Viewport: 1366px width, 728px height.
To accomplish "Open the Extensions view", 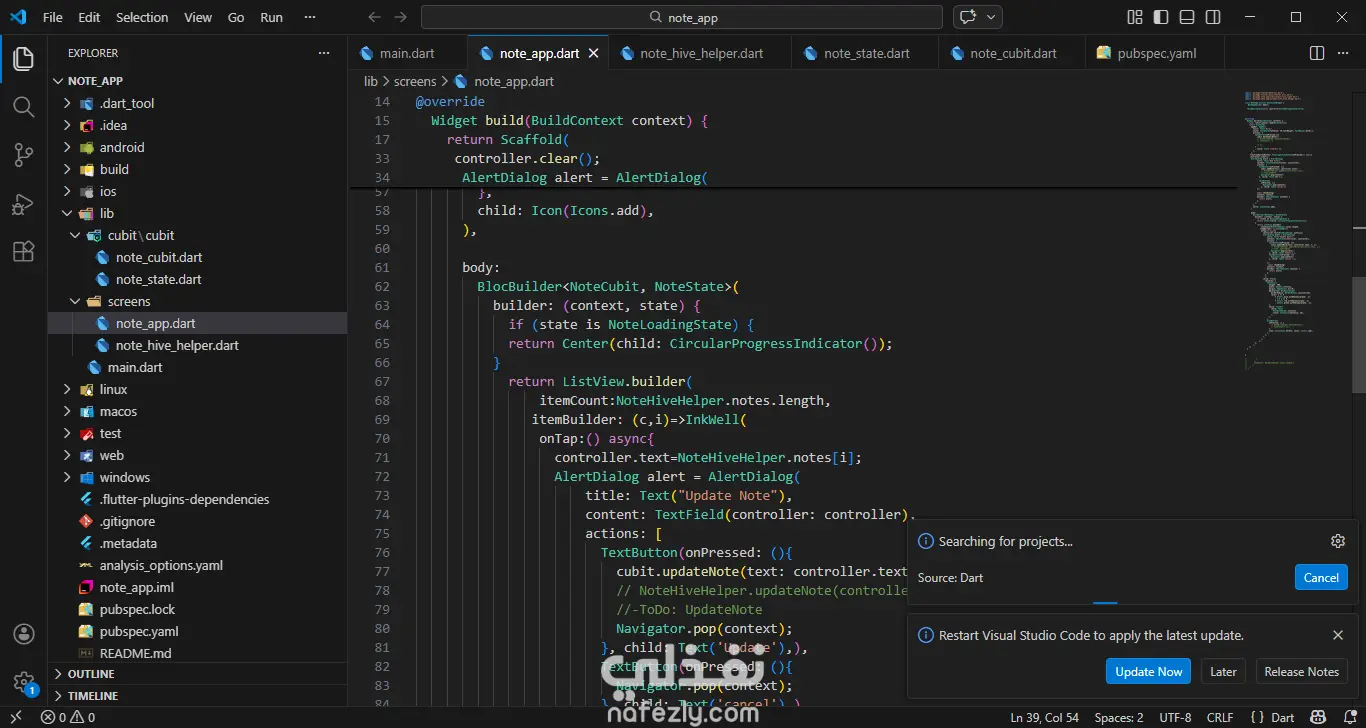I will point(23,252).
